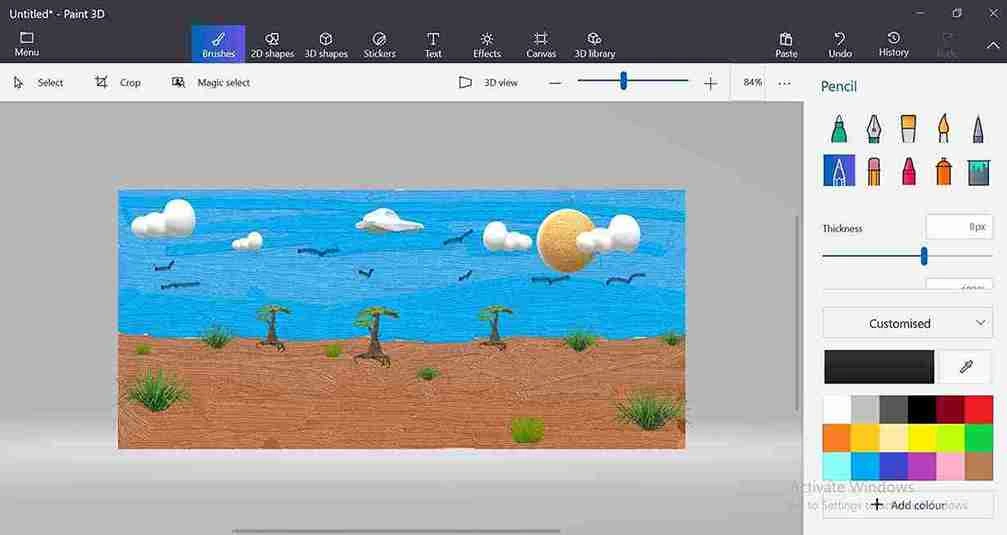The image size is (1007, 535).
Task: Collapse the ribbon with the chevron
Action: 993,45
